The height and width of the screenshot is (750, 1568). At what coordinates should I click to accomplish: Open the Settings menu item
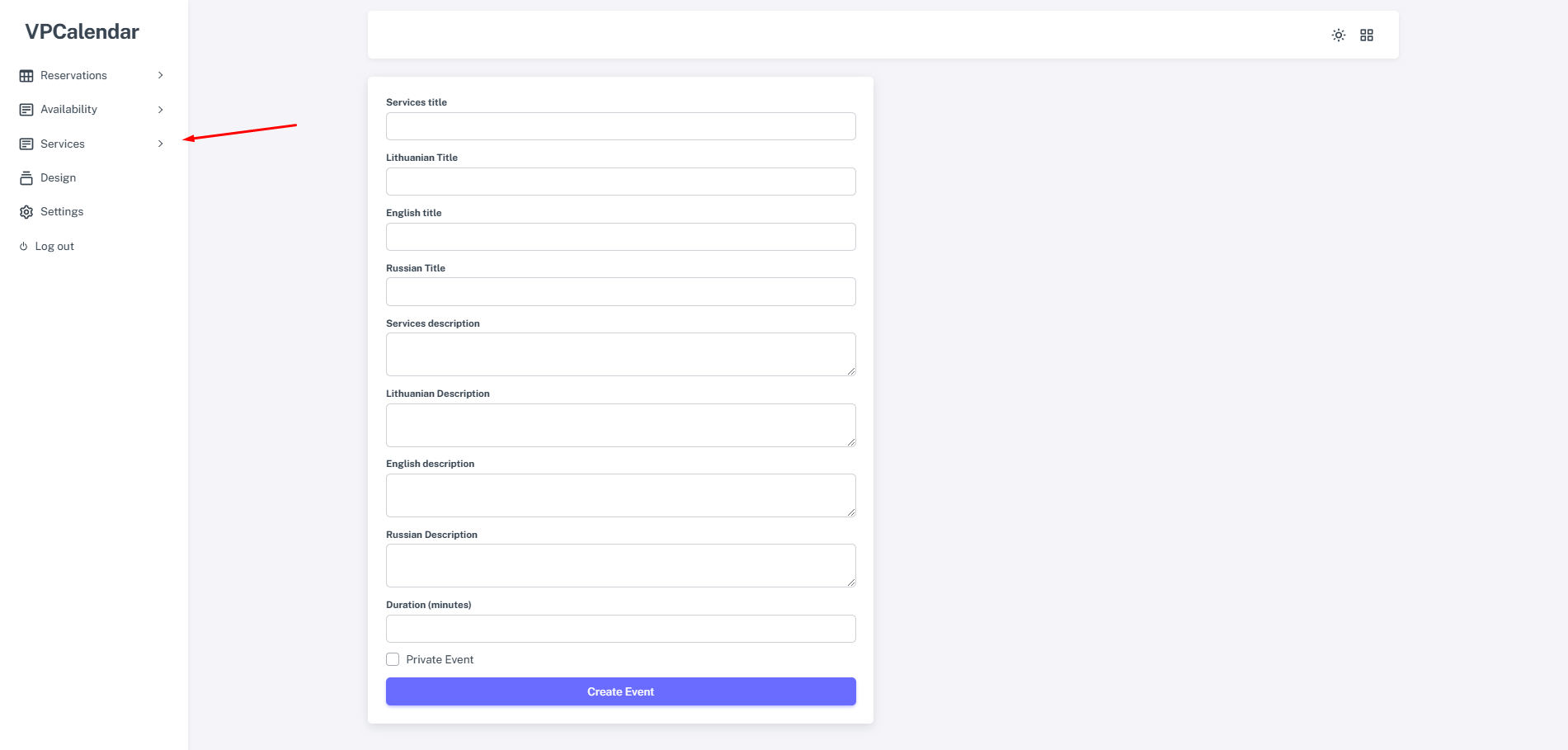62,212
